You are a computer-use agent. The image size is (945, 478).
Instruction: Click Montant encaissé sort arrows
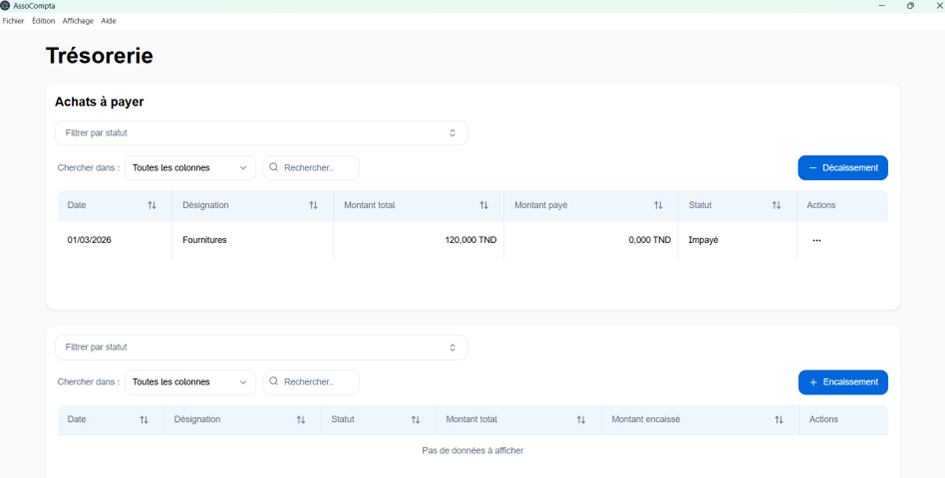coord(779,420)
